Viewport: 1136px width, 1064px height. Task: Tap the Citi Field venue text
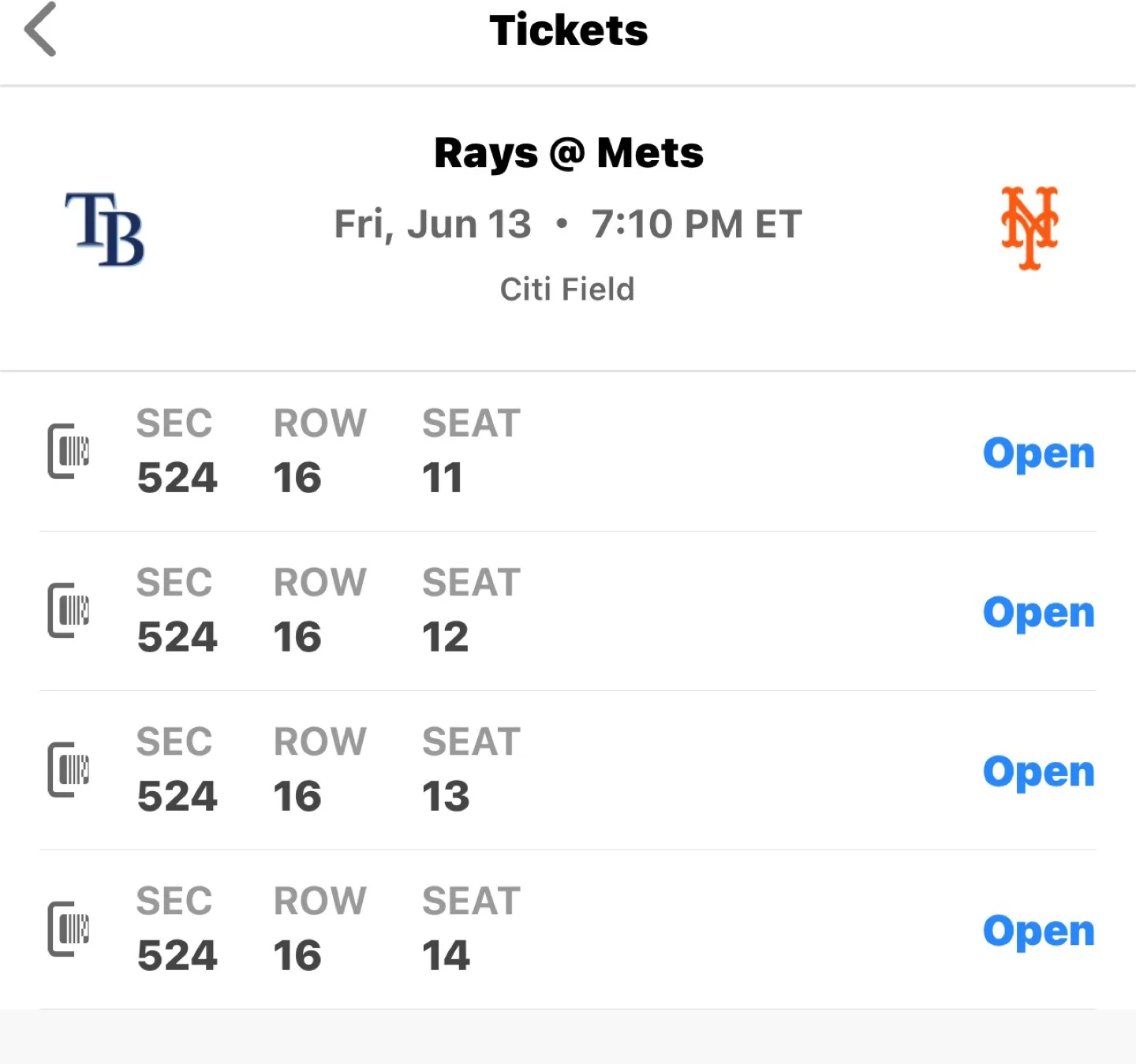(567, 289)
